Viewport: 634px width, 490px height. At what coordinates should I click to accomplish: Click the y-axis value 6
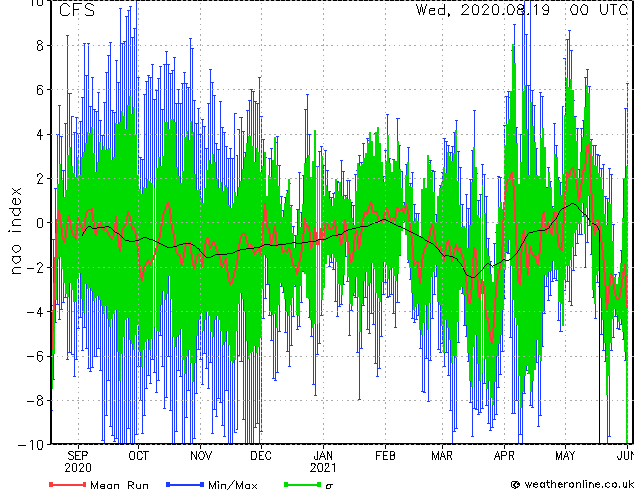pos(40,90)
